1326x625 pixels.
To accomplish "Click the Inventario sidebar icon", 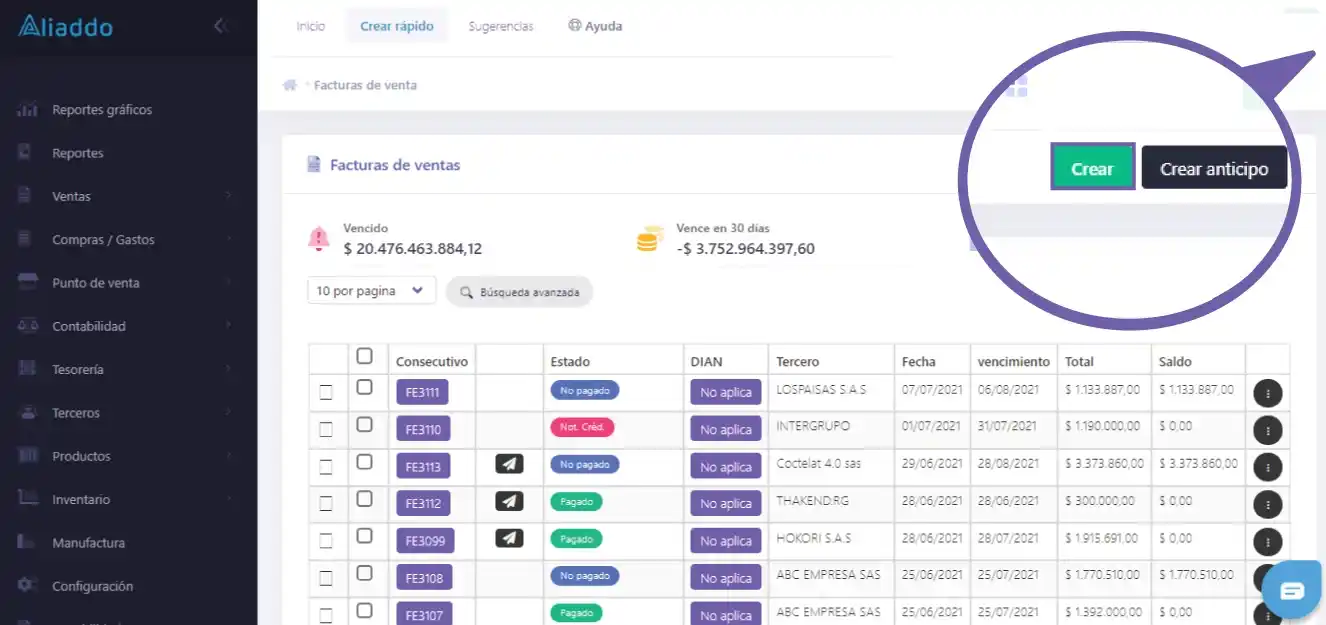I will click(27, 499).
